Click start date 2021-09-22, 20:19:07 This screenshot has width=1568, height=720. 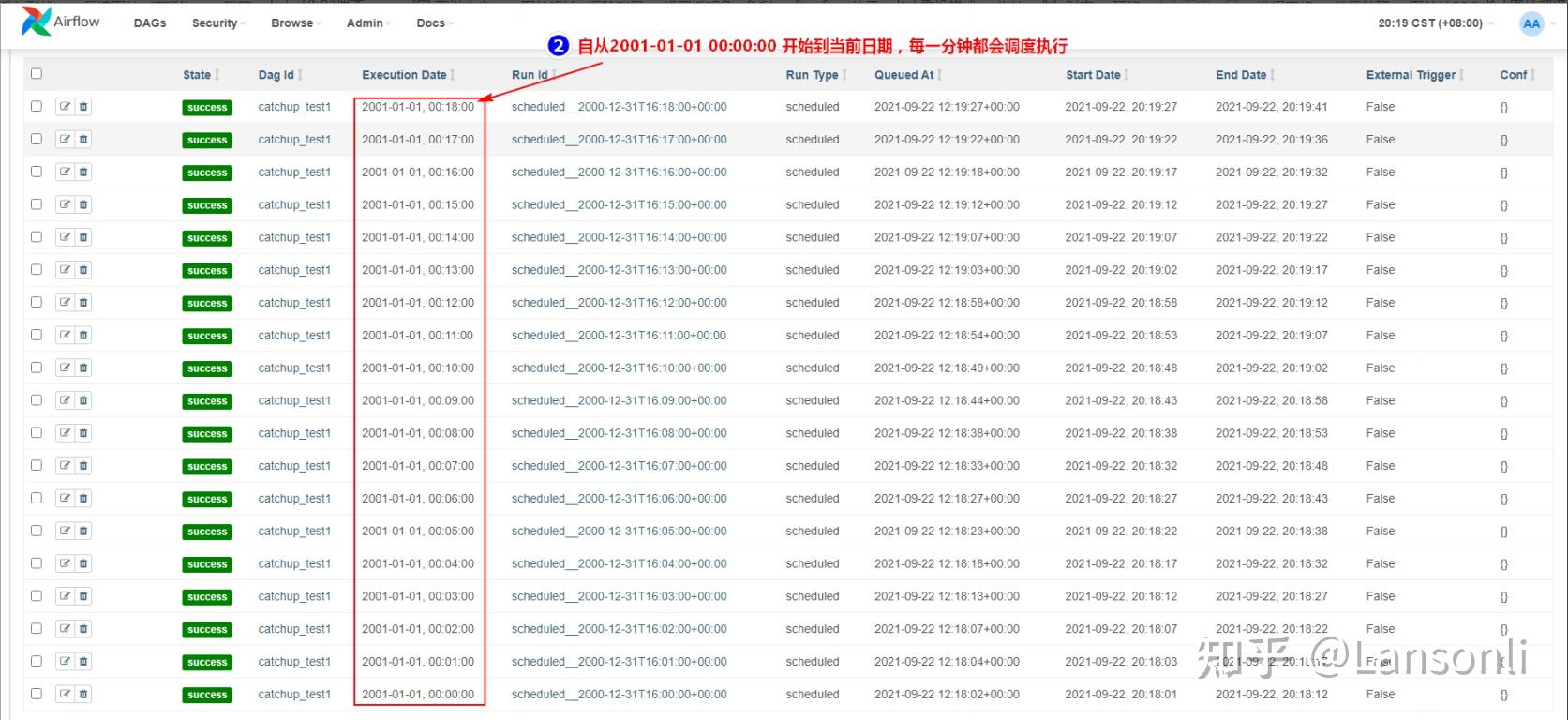click(x=1121, y=237)
